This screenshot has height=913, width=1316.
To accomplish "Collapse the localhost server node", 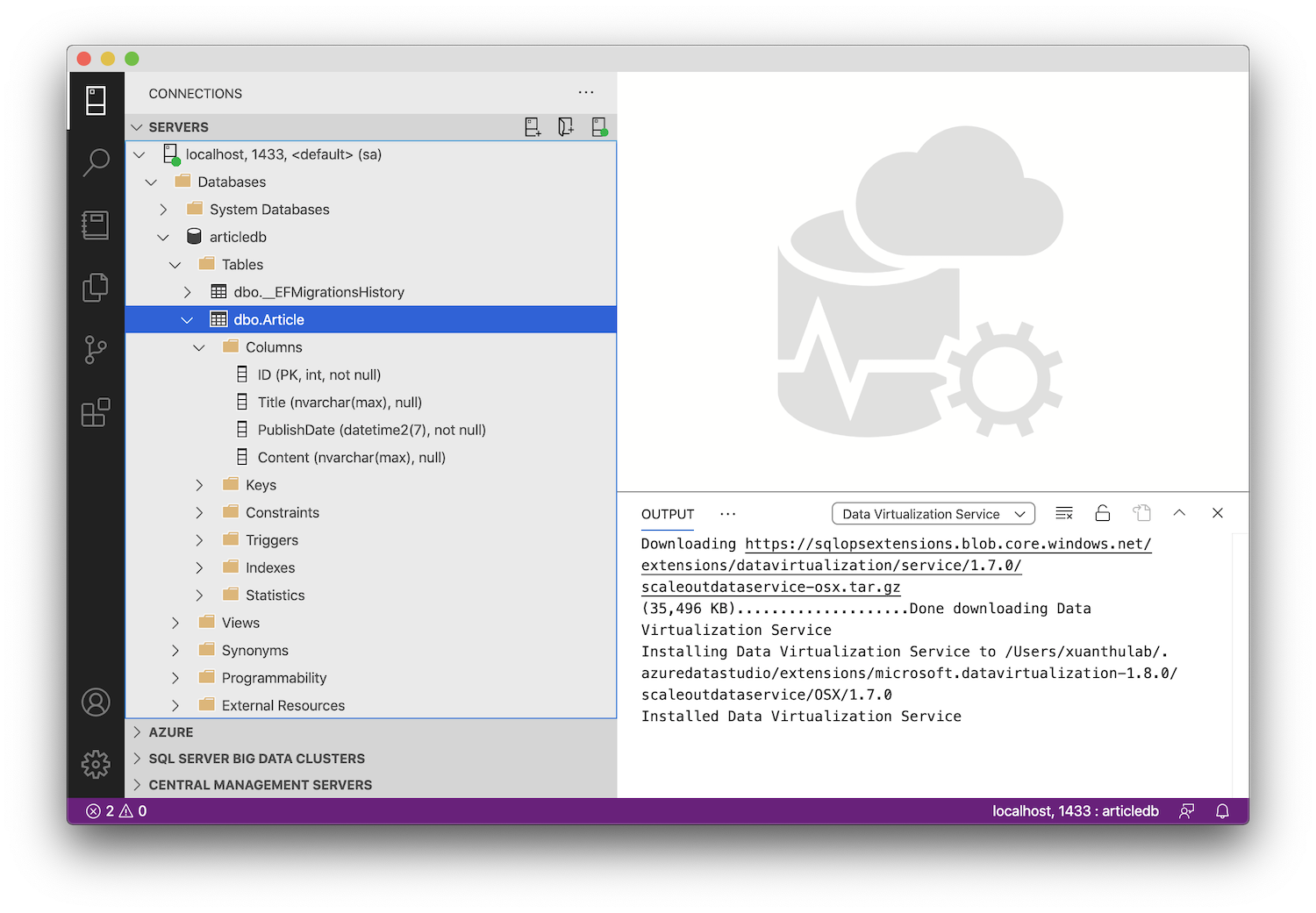I will click(139, 154).
